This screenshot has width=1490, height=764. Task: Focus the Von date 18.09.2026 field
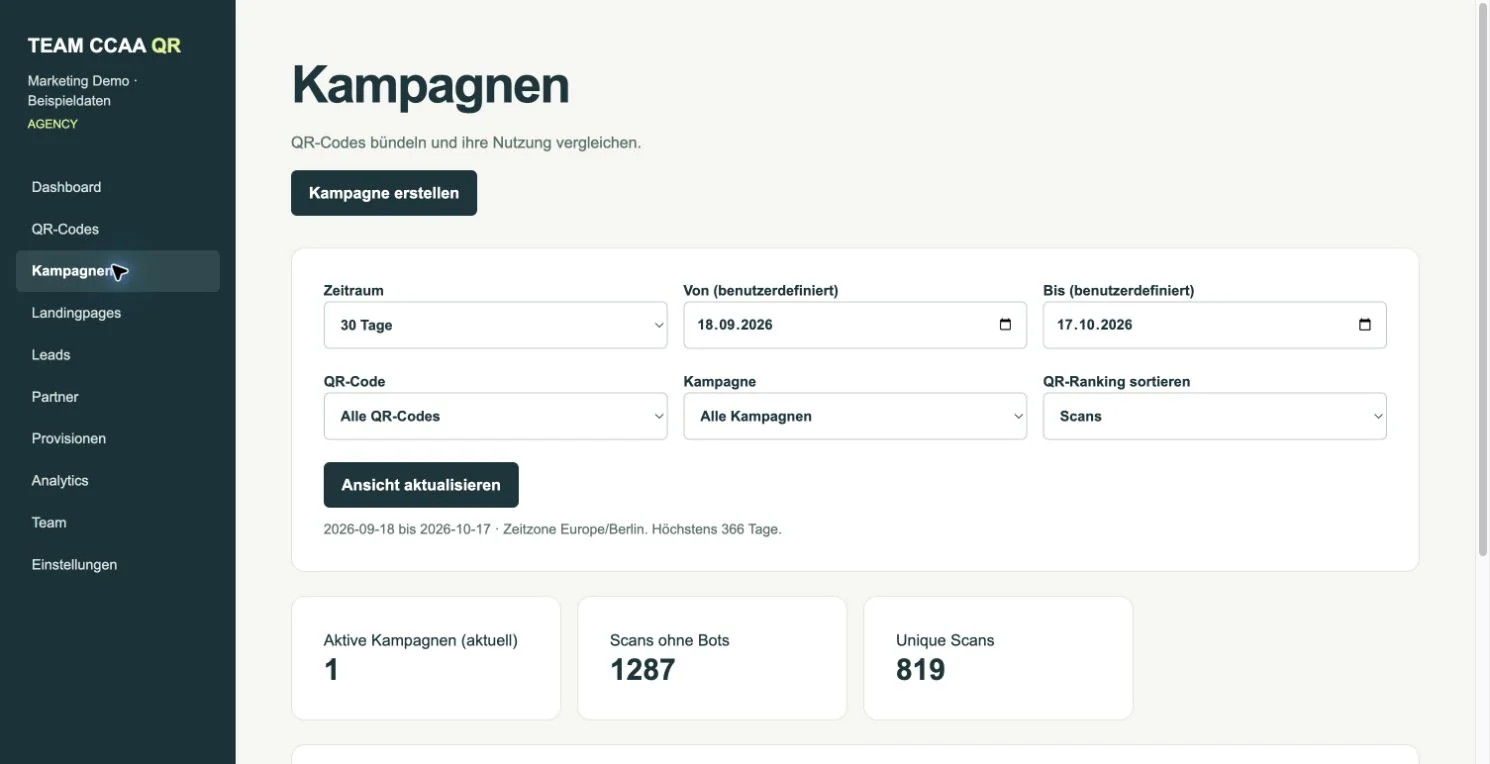click(x=855, y=325)
